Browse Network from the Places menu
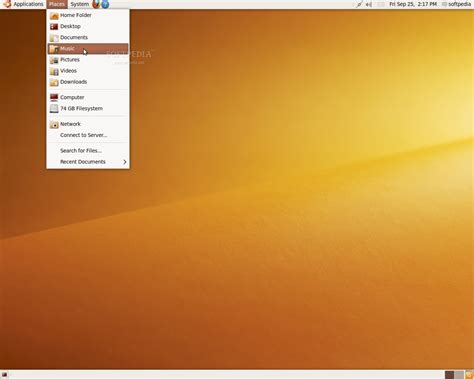474x379 pixels. pos(88,124)
